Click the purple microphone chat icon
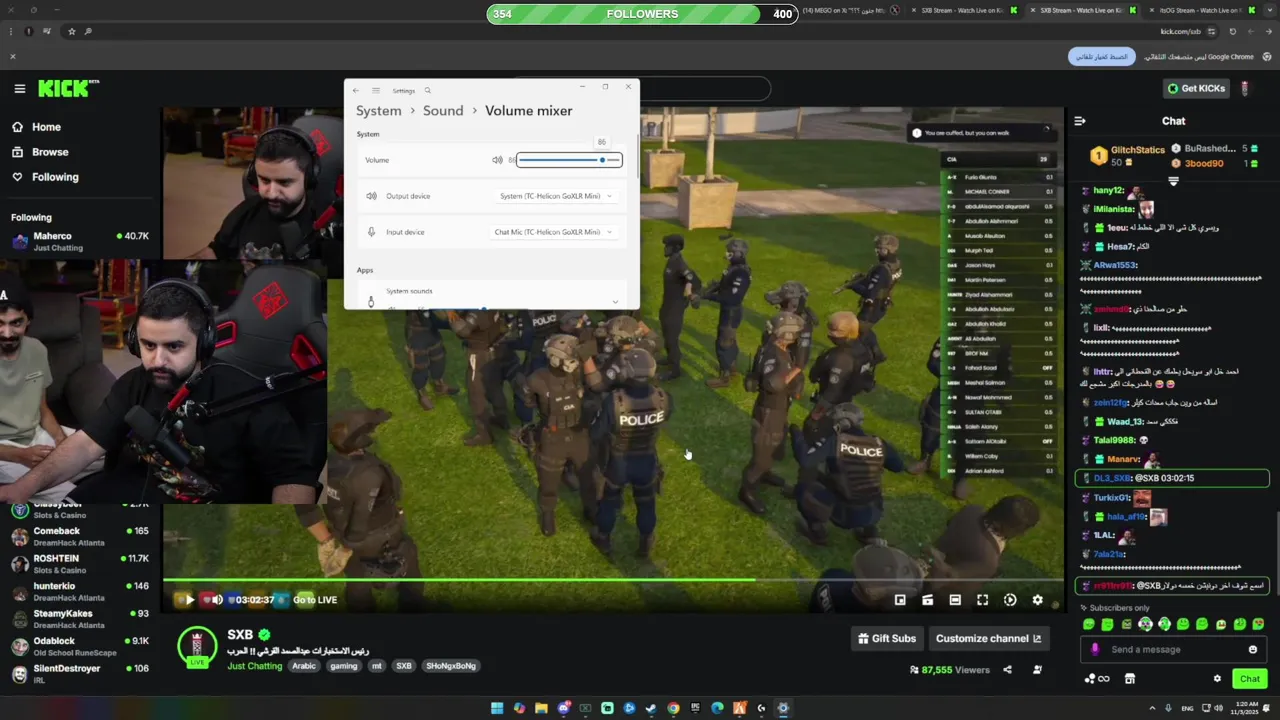This screenshot has width=1280, height=720. coord(1095,649)
